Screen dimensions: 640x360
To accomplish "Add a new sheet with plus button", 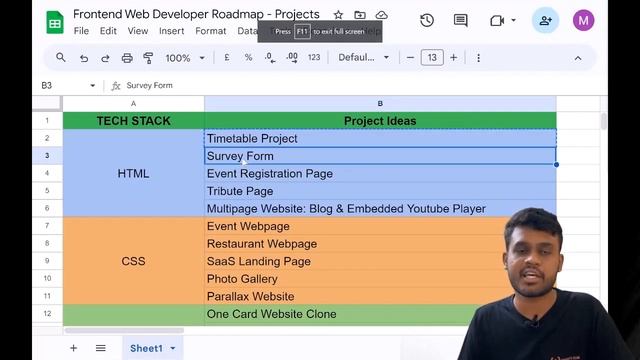I will [73, 348].
